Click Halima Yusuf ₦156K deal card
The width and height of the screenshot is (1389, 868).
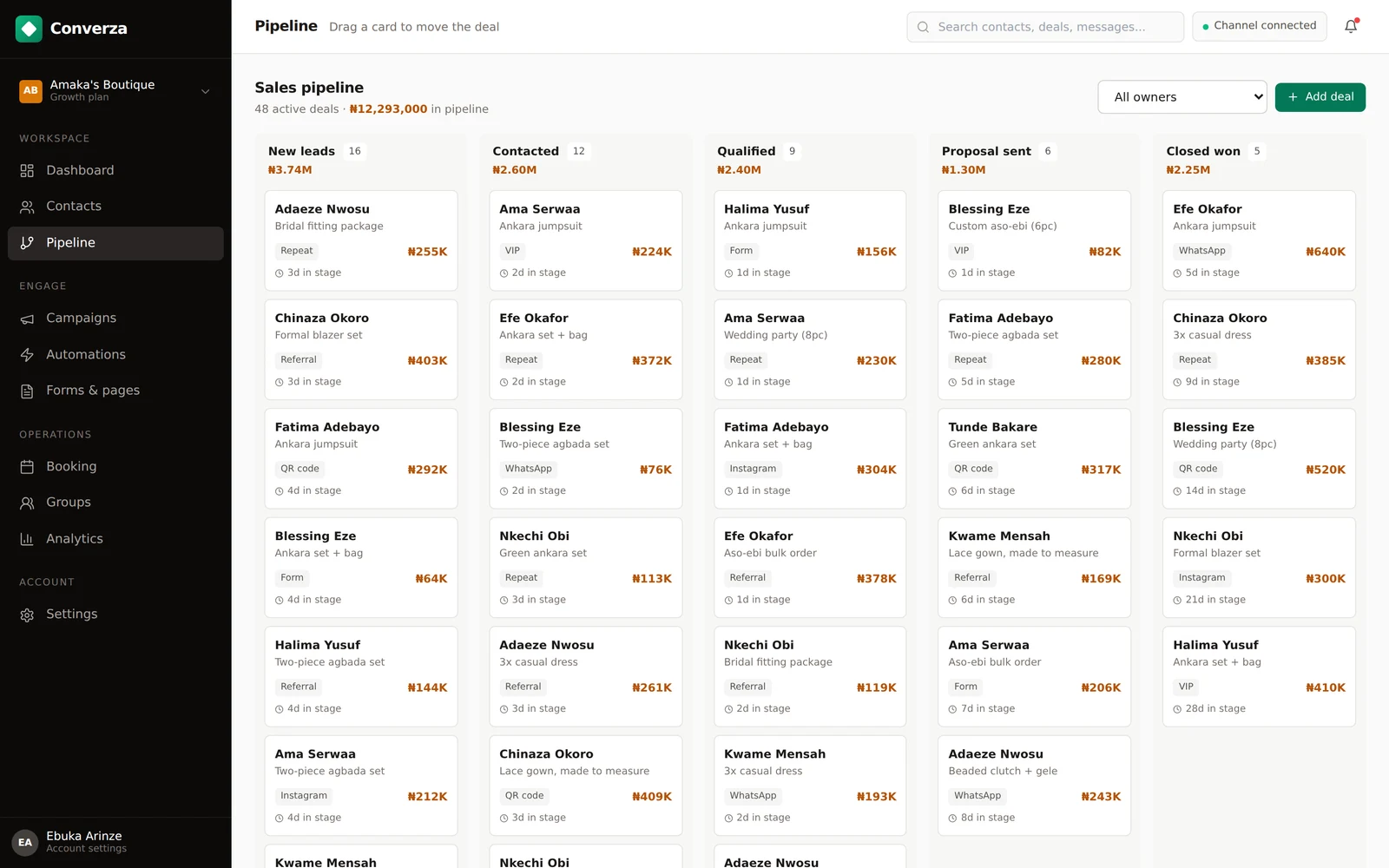810,240
